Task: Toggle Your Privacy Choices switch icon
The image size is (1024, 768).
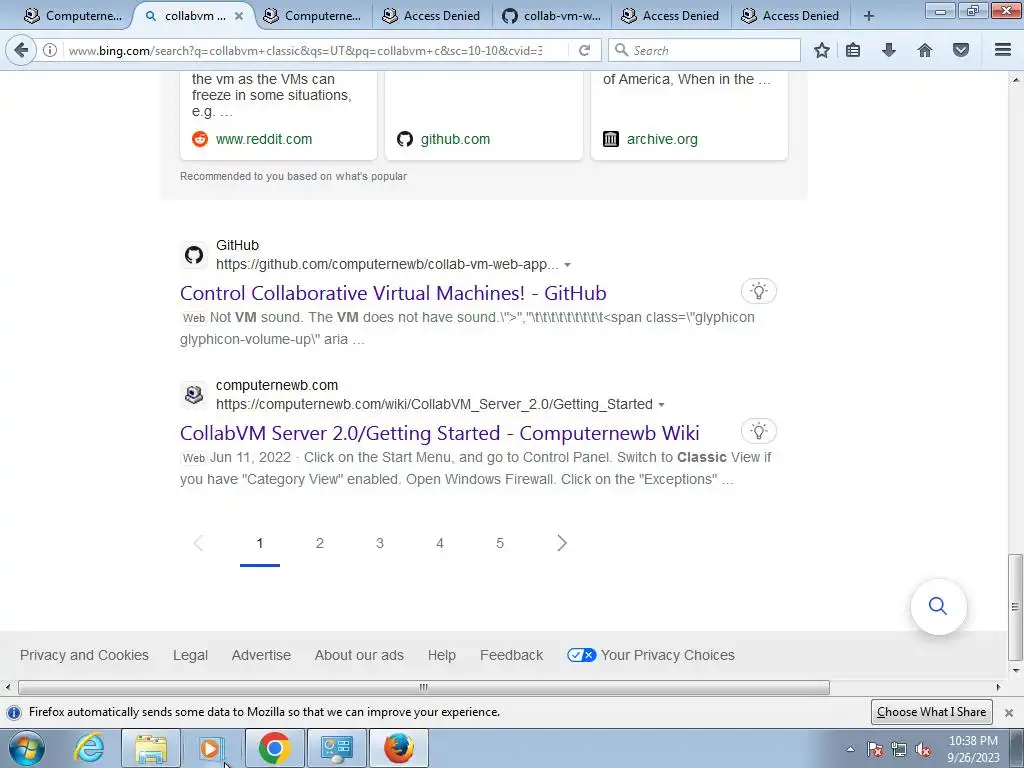Action: [581, 655]
